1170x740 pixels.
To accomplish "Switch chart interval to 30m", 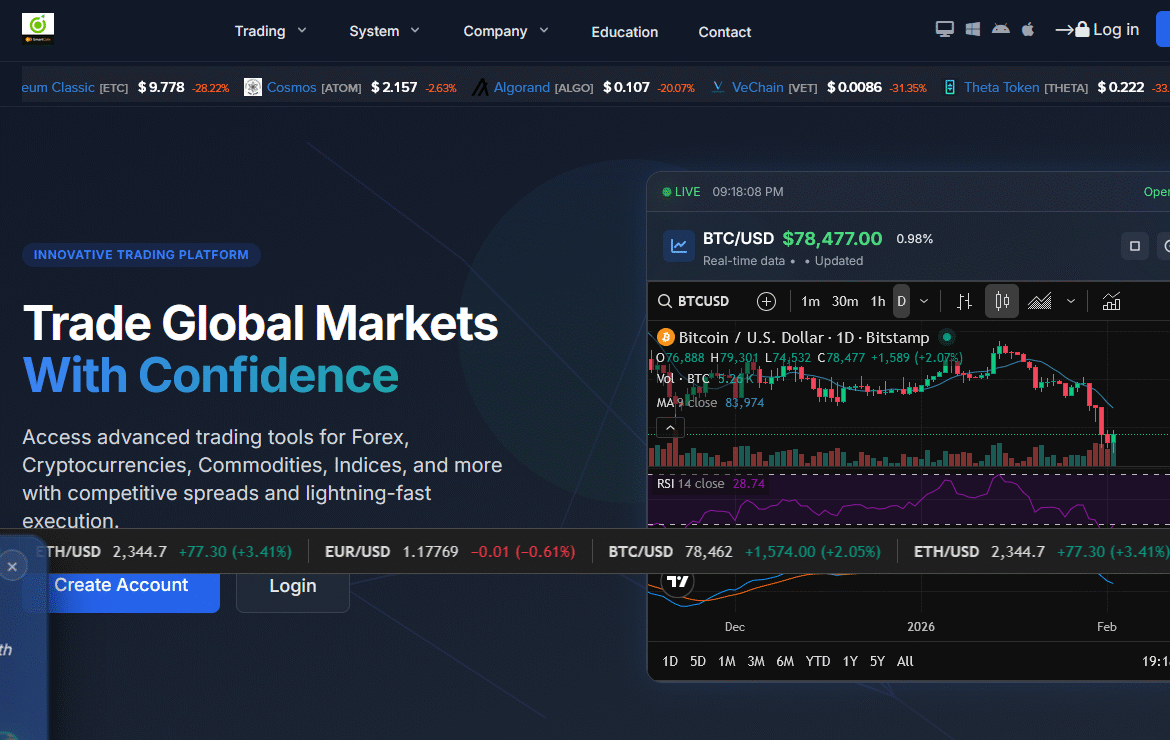I will pyautogui.click(x=845, y=301).
